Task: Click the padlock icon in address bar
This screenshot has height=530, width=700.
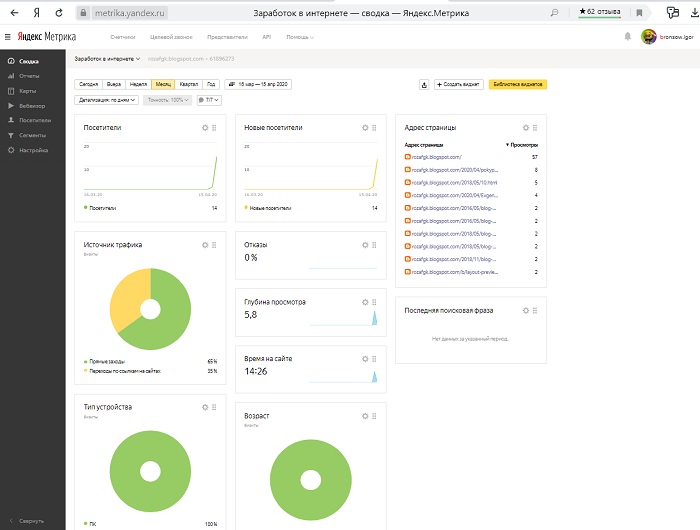Action: (83, 13)
